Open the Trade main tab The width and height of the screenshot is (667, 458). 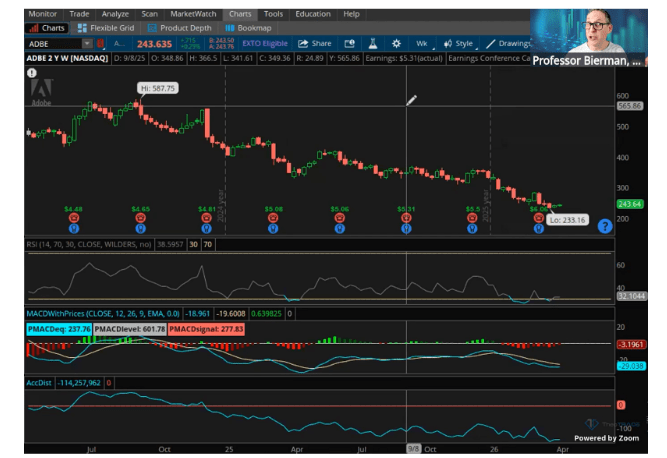[79, 14]
